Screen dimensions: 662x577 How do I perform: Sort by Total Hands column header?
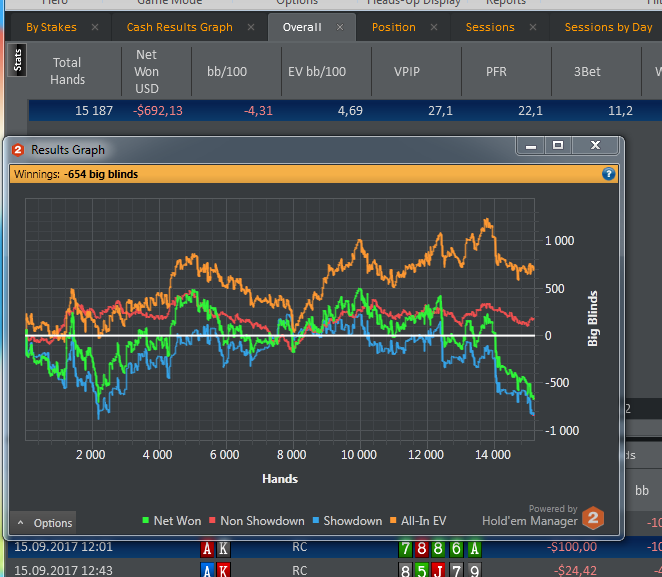67,71
